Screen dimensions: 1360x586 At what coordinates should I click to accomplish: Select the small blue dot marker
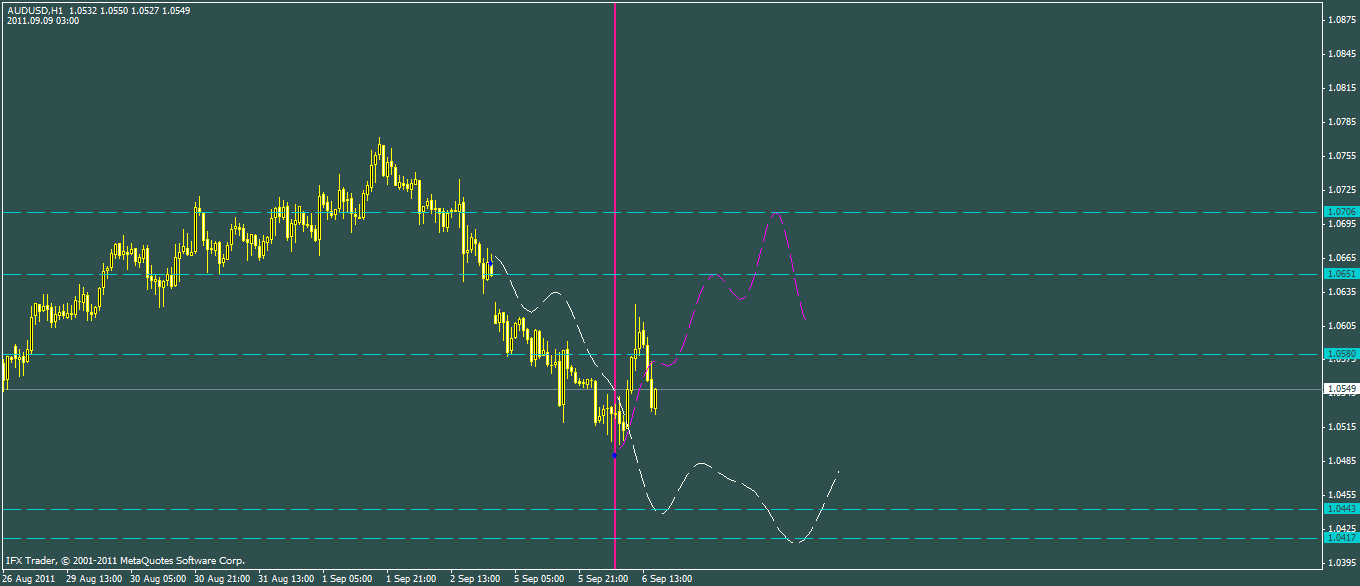[614, 455]
